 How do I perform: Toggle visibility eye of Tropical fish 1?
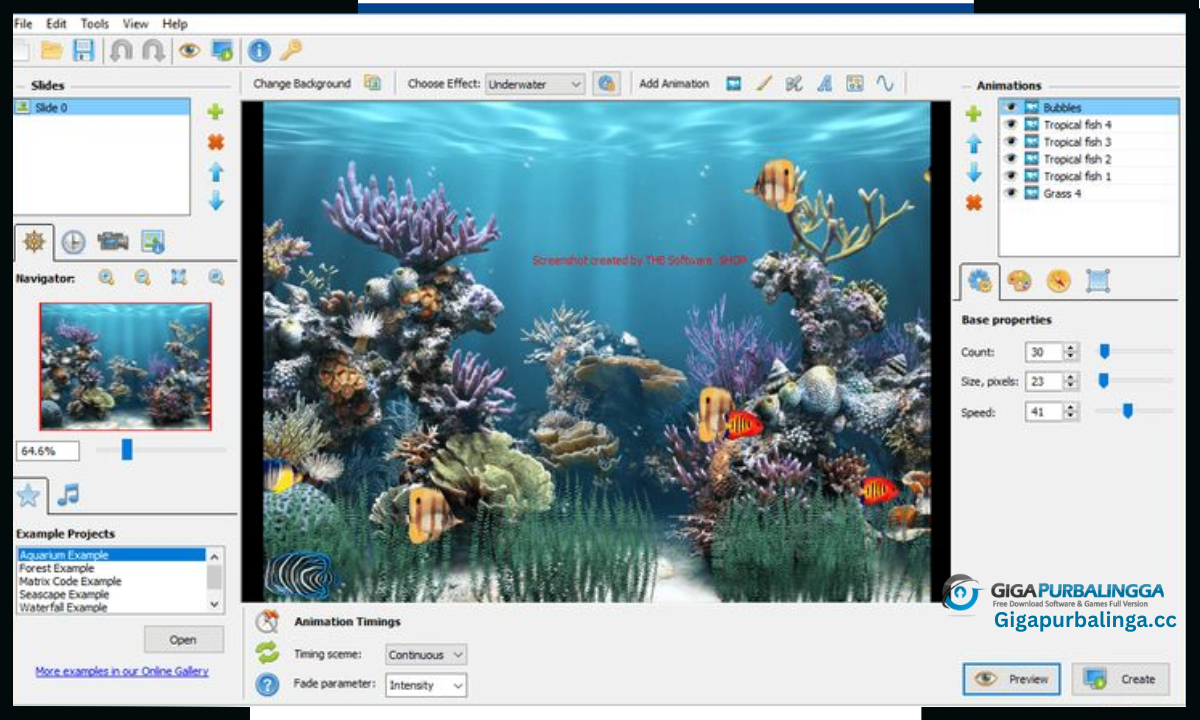pos(1011,176)
